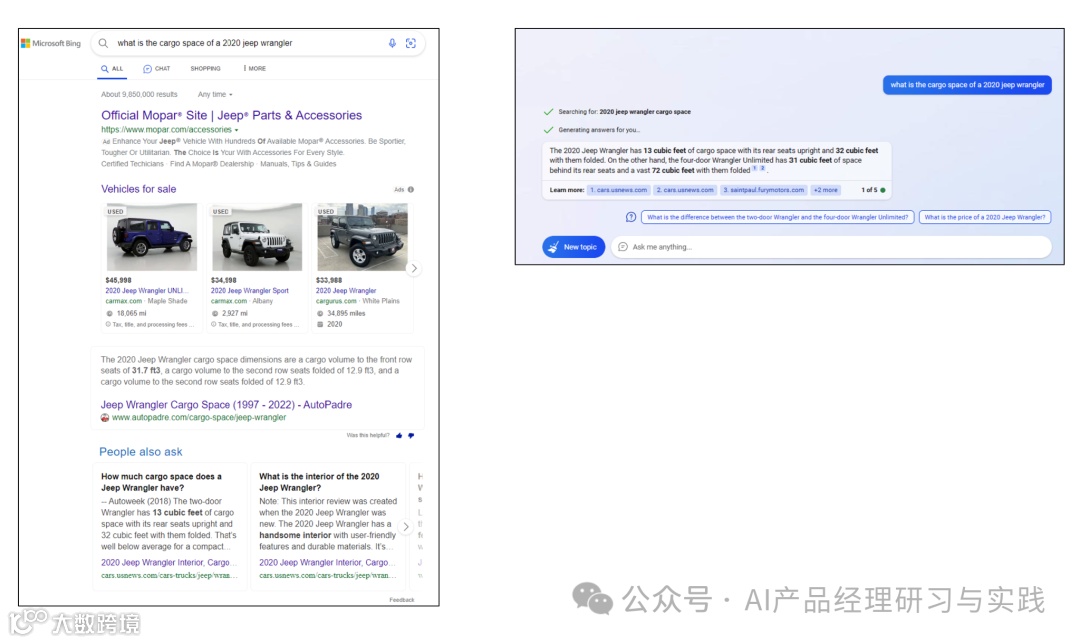Open citation 2. cars.usnews.com chip
Image resolution: width=1080 pixels, height=643 pixels.
[x=685, y=190]
